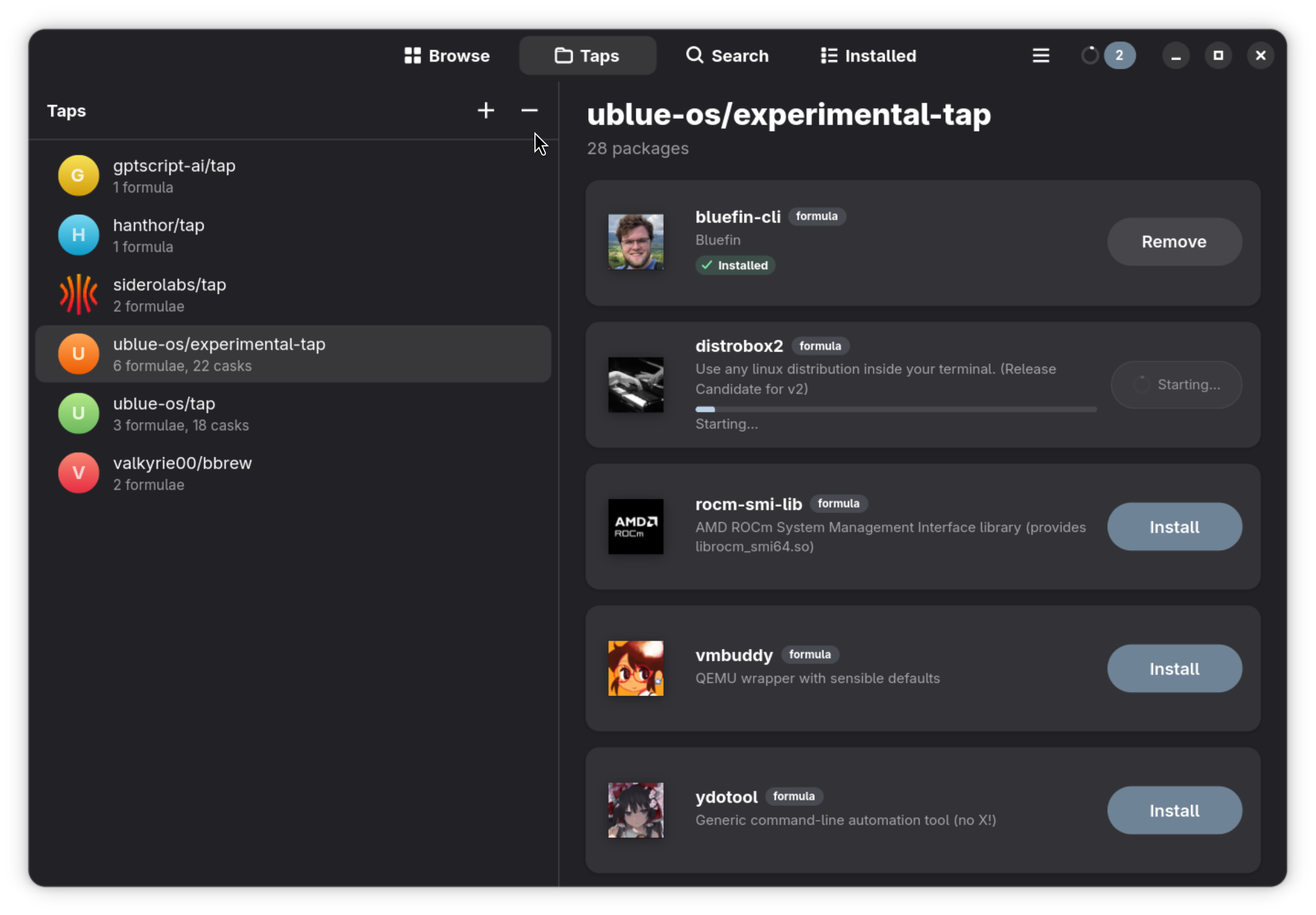Click the distrobox2 piano thumbnail

tap(636, 385)
